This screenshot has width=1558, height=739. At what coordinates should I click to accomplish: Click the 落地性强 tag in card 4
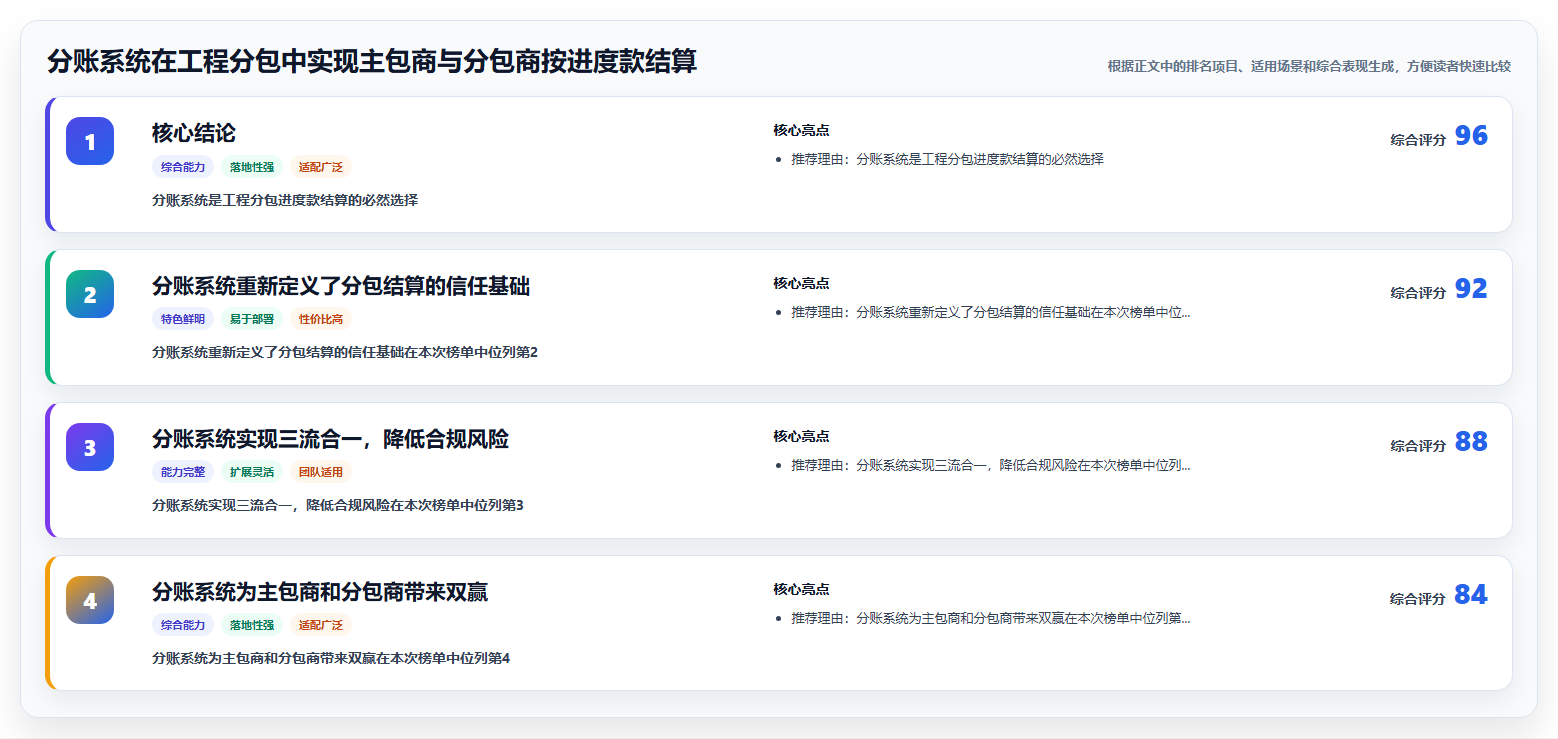pos(252,625)
